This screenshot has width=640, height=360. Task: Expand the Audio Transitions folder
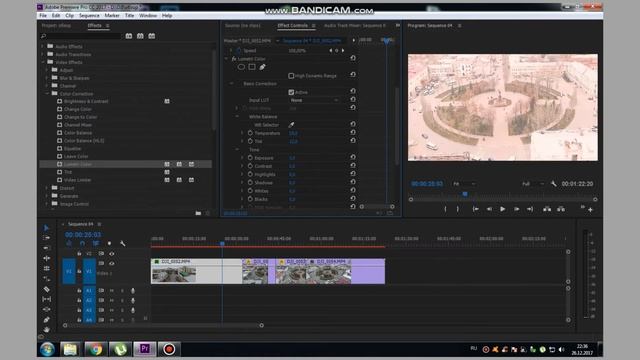click(x=42, y=54)
